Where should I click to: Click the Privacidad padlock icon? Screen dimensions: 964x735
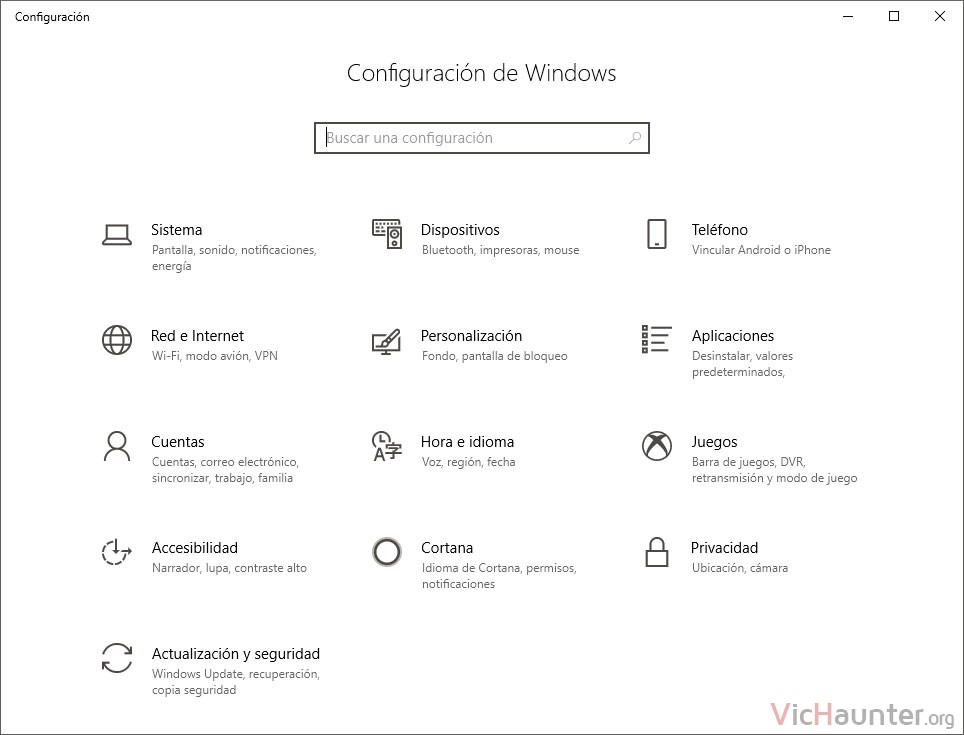tap(657, 551)
